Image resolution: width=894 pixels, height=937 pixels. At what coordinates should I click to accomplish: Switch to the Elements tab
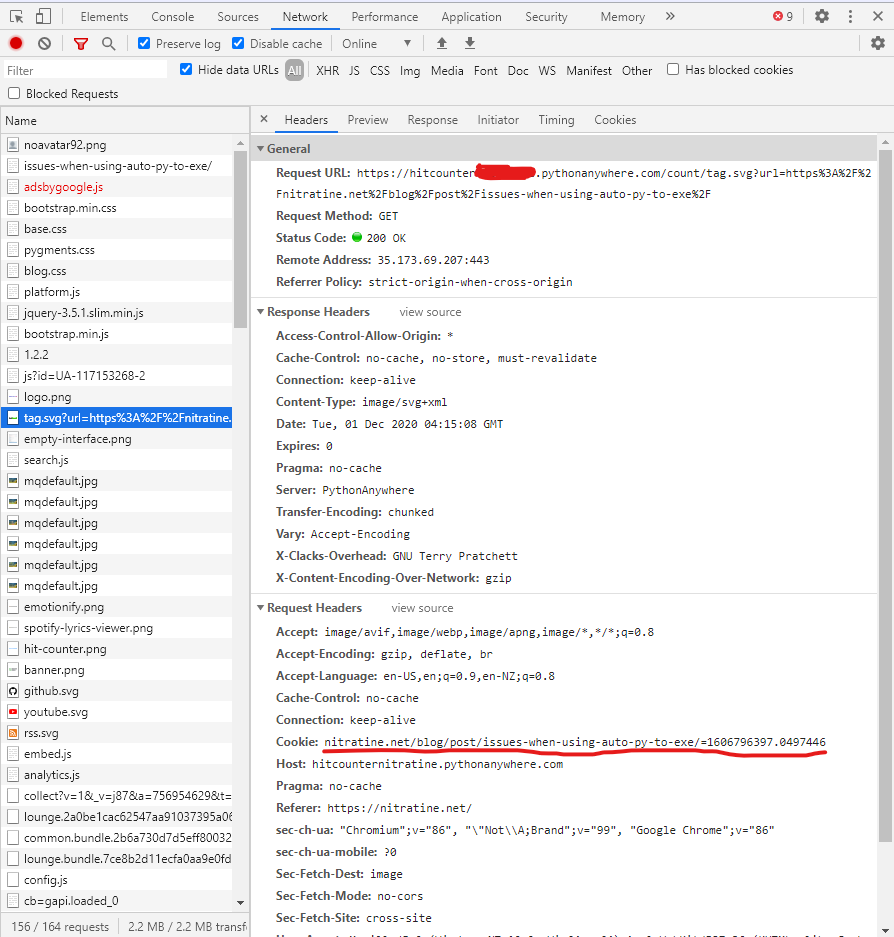coord(105,17)
